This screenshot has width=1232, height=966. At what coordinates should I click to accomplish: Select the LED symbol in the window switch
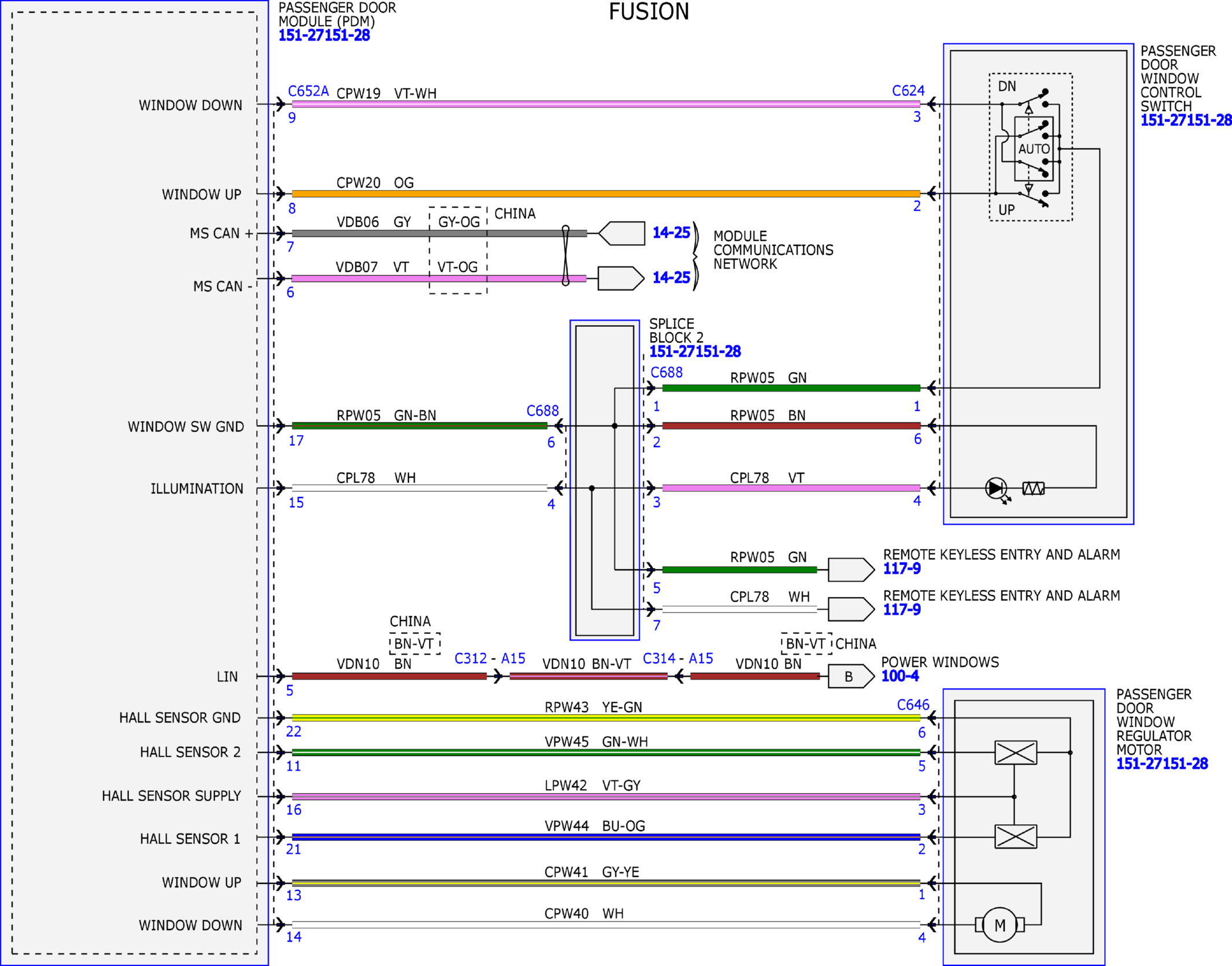point(996,489)
